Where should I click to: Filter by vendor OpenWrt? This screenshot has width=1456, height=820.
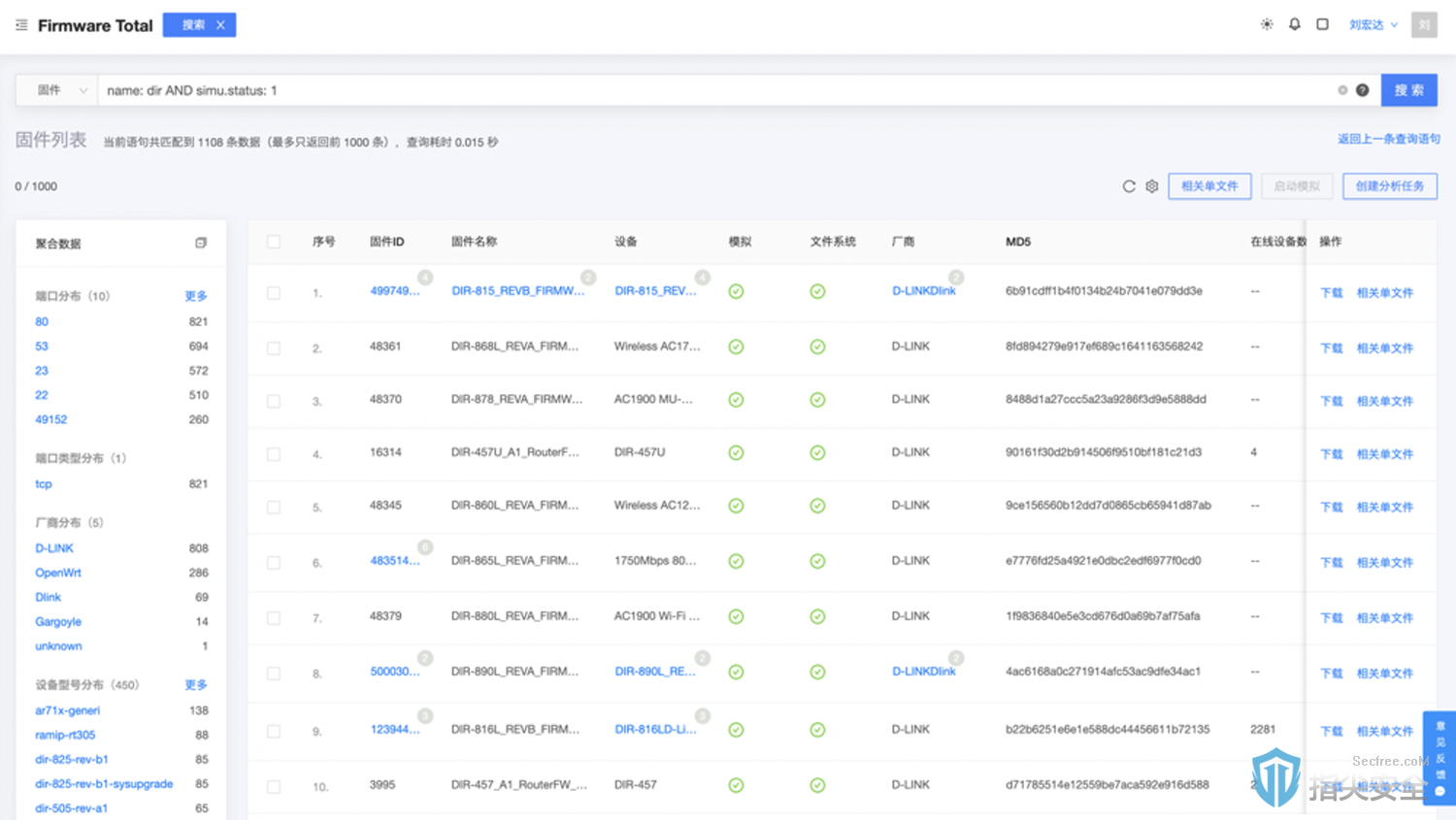click(x=58, y=574)
